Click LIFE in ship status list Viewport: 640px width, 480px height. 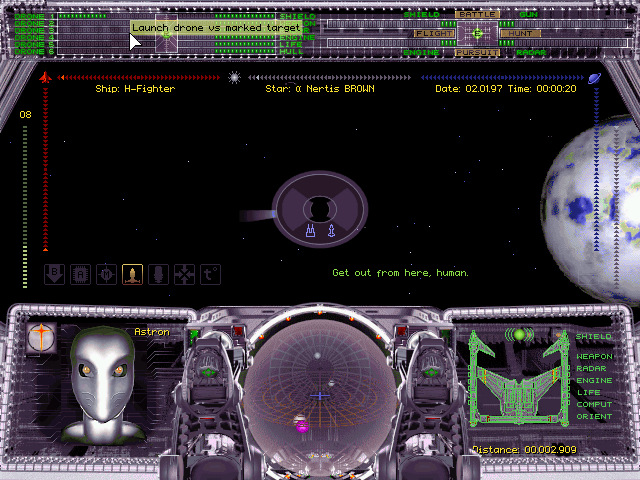pyautogui.click(x=588, y=392)
